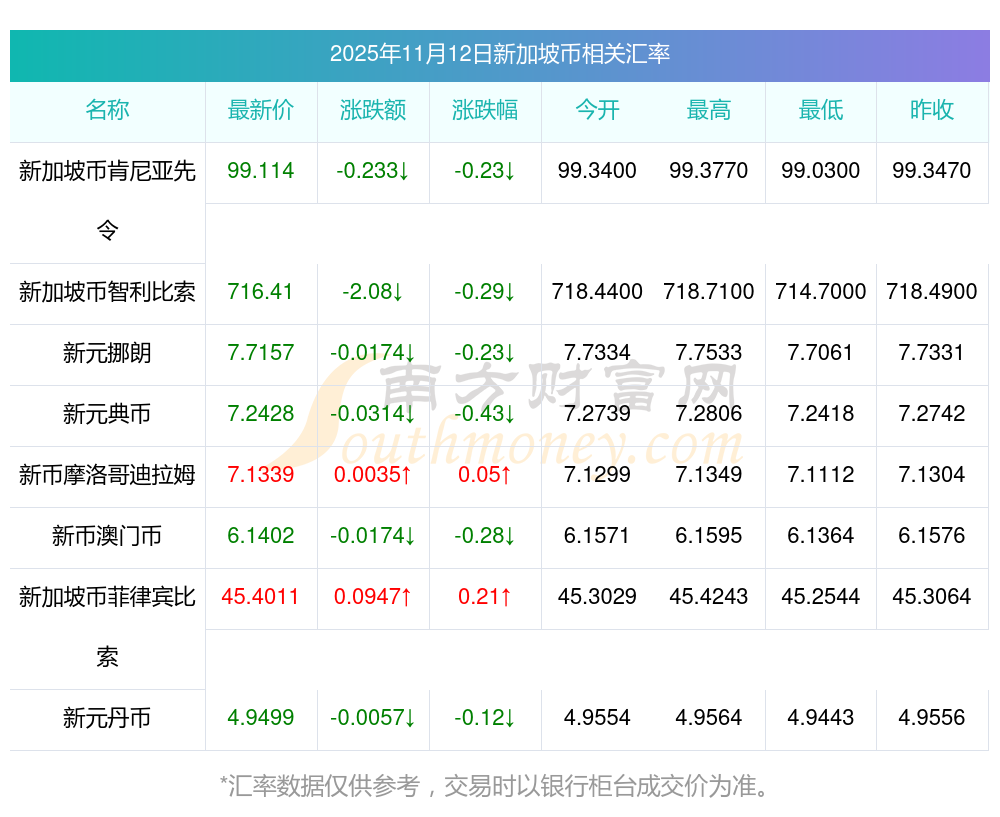Click the row name 新加坡币肯尼亚先令
Viewport: 1000px width, 817px height.
pos(107,200)
